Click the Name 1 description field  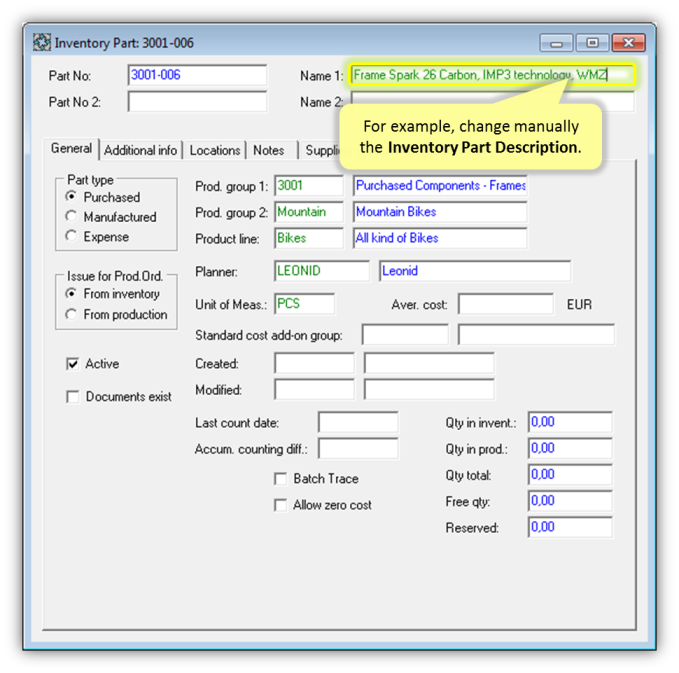[492, 75]
